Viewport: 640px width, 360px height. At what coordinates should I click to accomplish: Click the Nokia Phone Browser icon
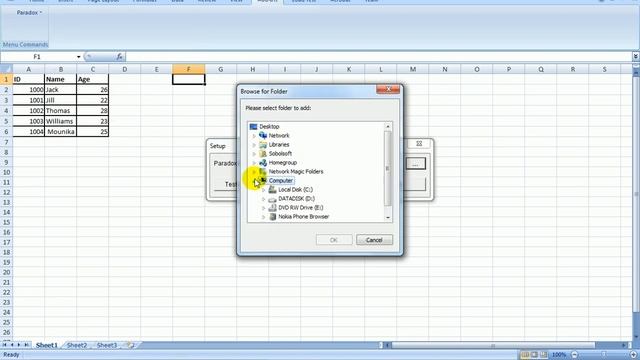coord(272,217)
